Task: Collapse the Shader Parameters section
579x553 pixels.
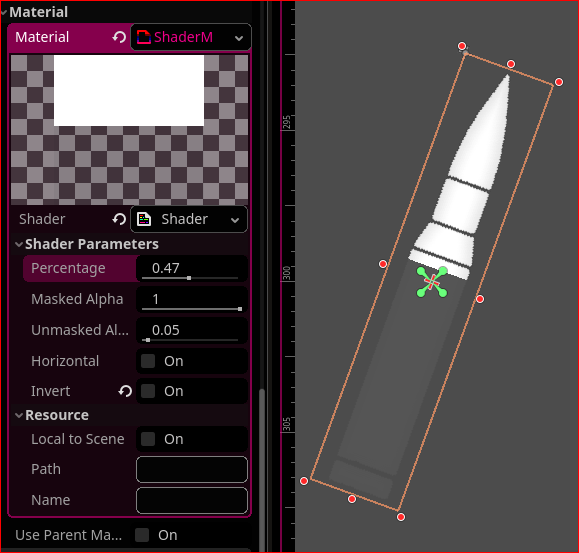Action: point(19,244)
